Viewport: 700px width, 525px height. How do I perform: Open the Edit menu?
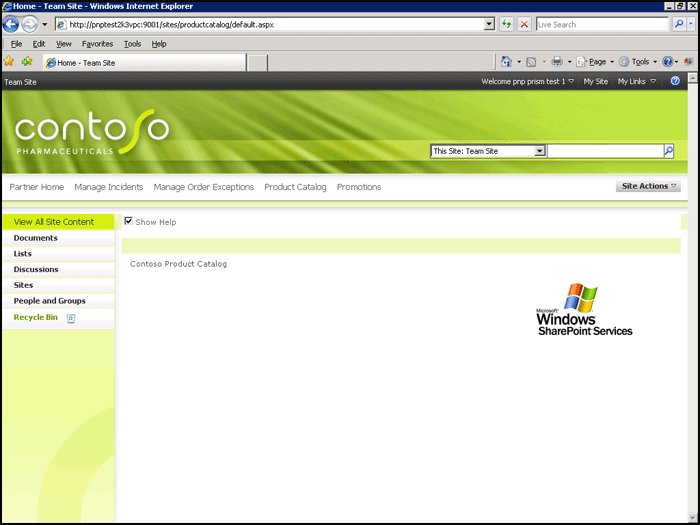click(x=39, y=44)
